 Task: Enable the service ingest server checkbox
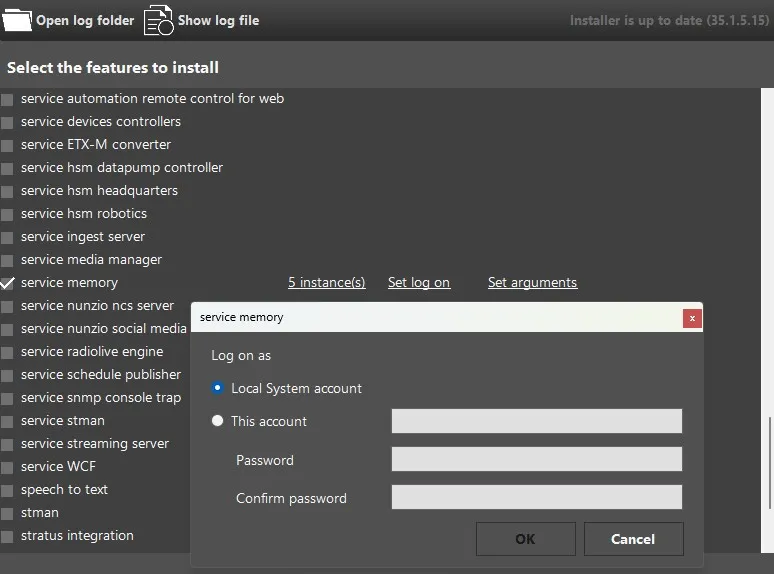point(8,237)
